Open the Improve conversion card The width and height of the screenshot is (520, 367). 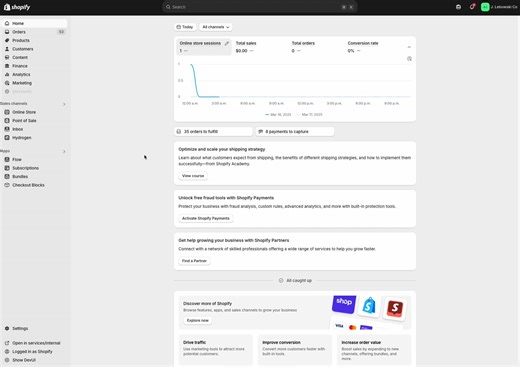coord(295,349)
